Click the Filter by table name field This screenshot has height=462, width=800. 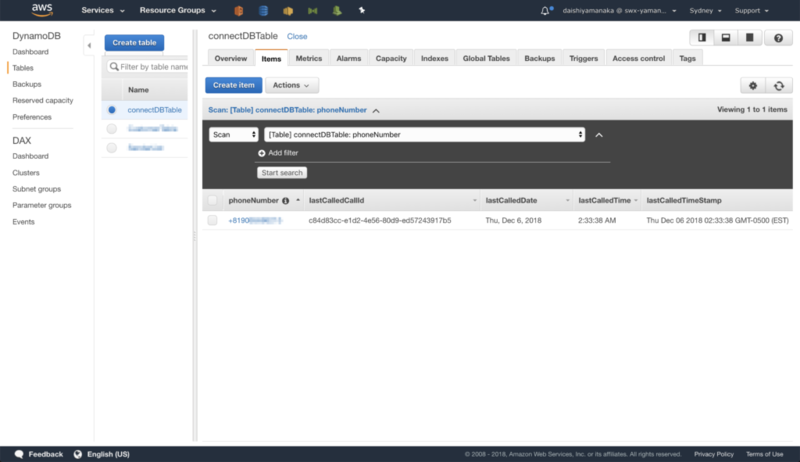point(147,67)
